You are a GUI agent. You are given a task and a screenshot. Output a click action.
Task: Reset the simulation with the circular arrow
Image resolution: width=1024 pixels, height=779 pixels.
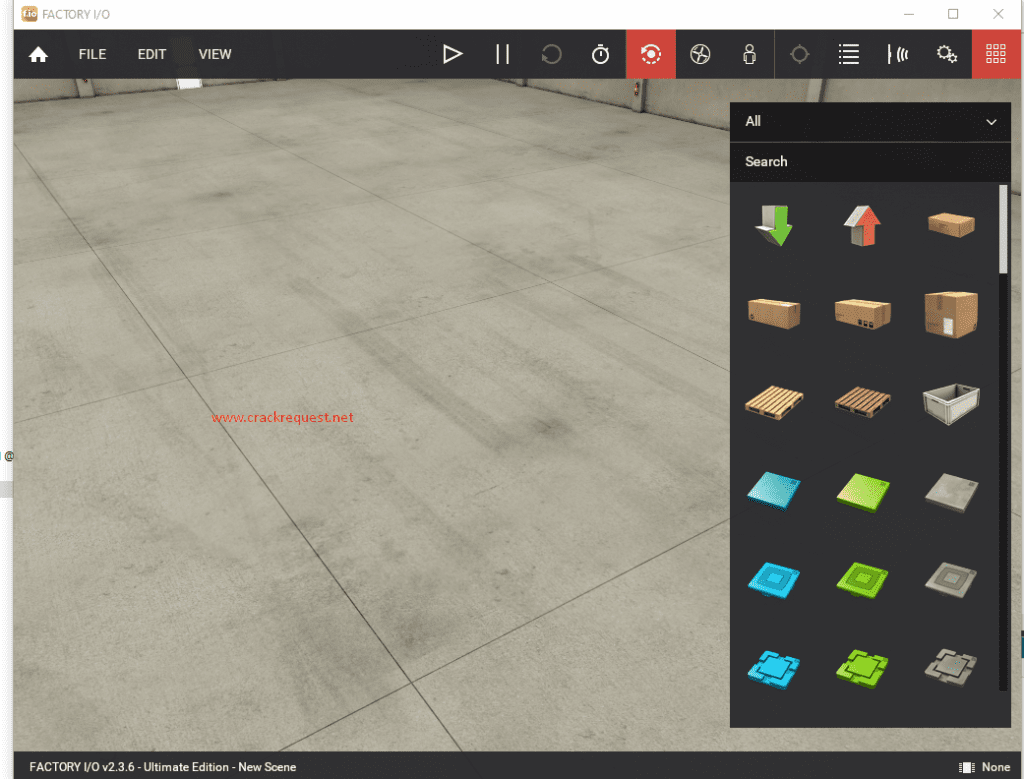click(x=551, y=54)
